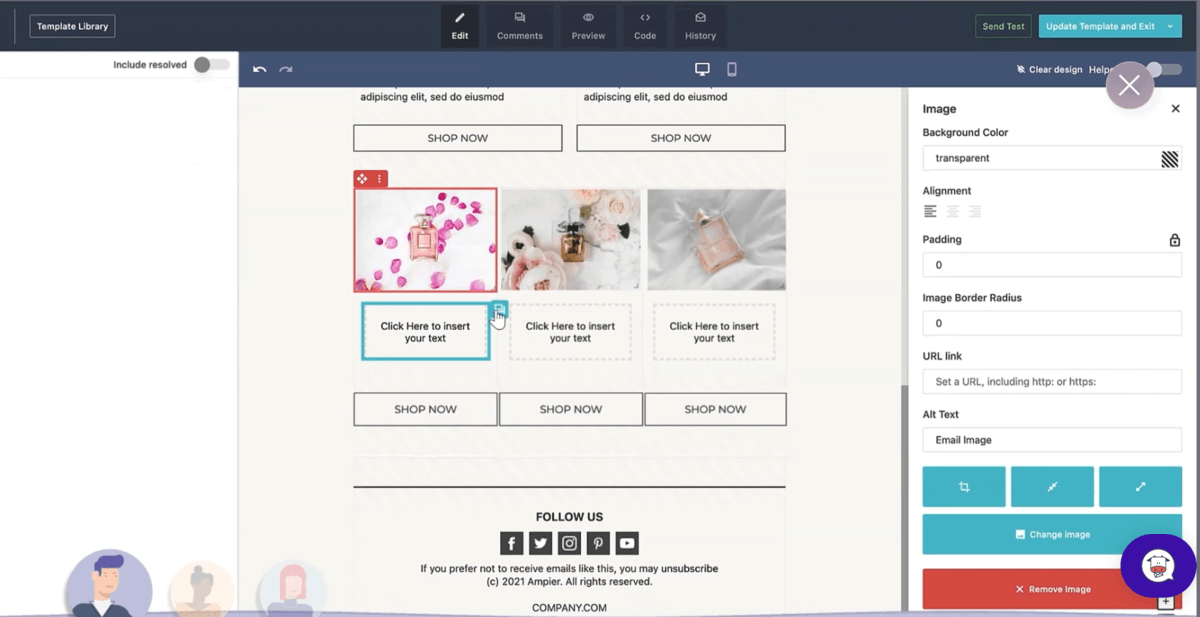Image resolution: width=1200 pixels, height=617 pixels.
Task: Click the crop image button
Action: point(964,487)
